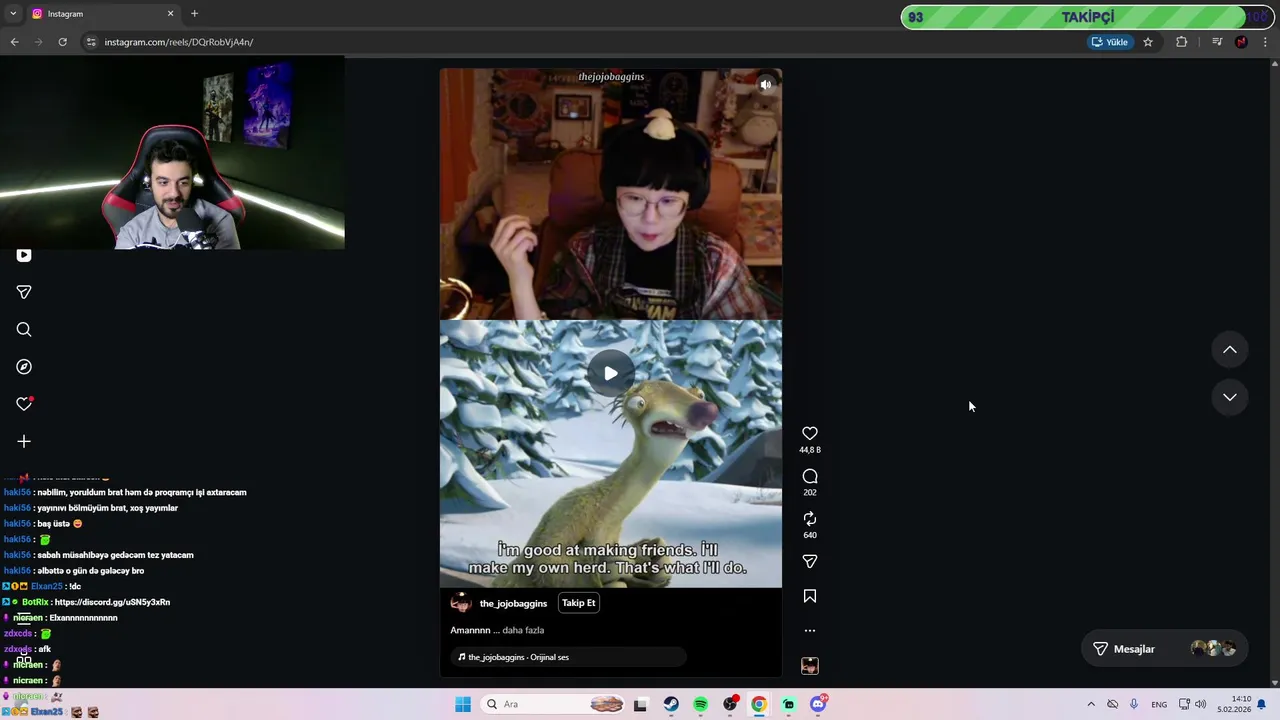Image resolution: width=1280 pixels, height=720 pixels.
Task: Open Google Chrome from the taskbar
Action: click(759, 704)
